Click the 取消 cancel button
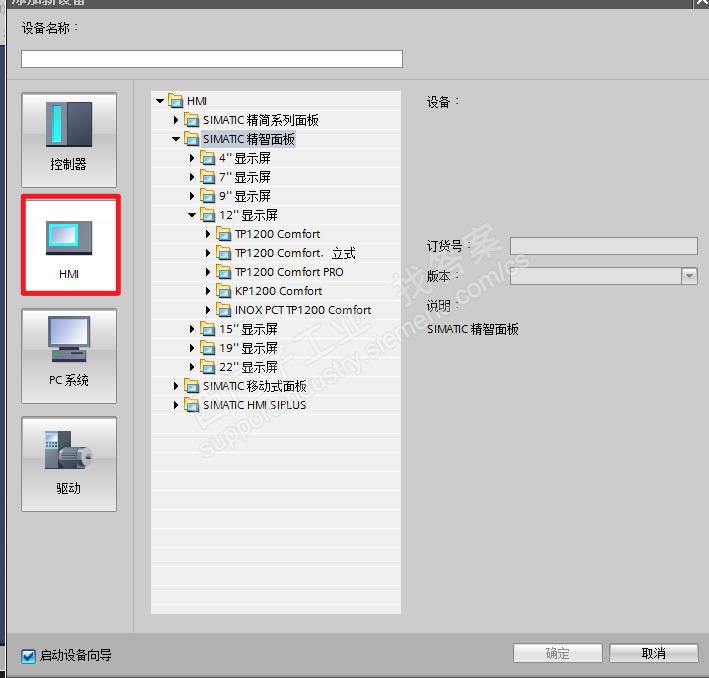Screen dimensions: 709x678 tap(653, 653)
